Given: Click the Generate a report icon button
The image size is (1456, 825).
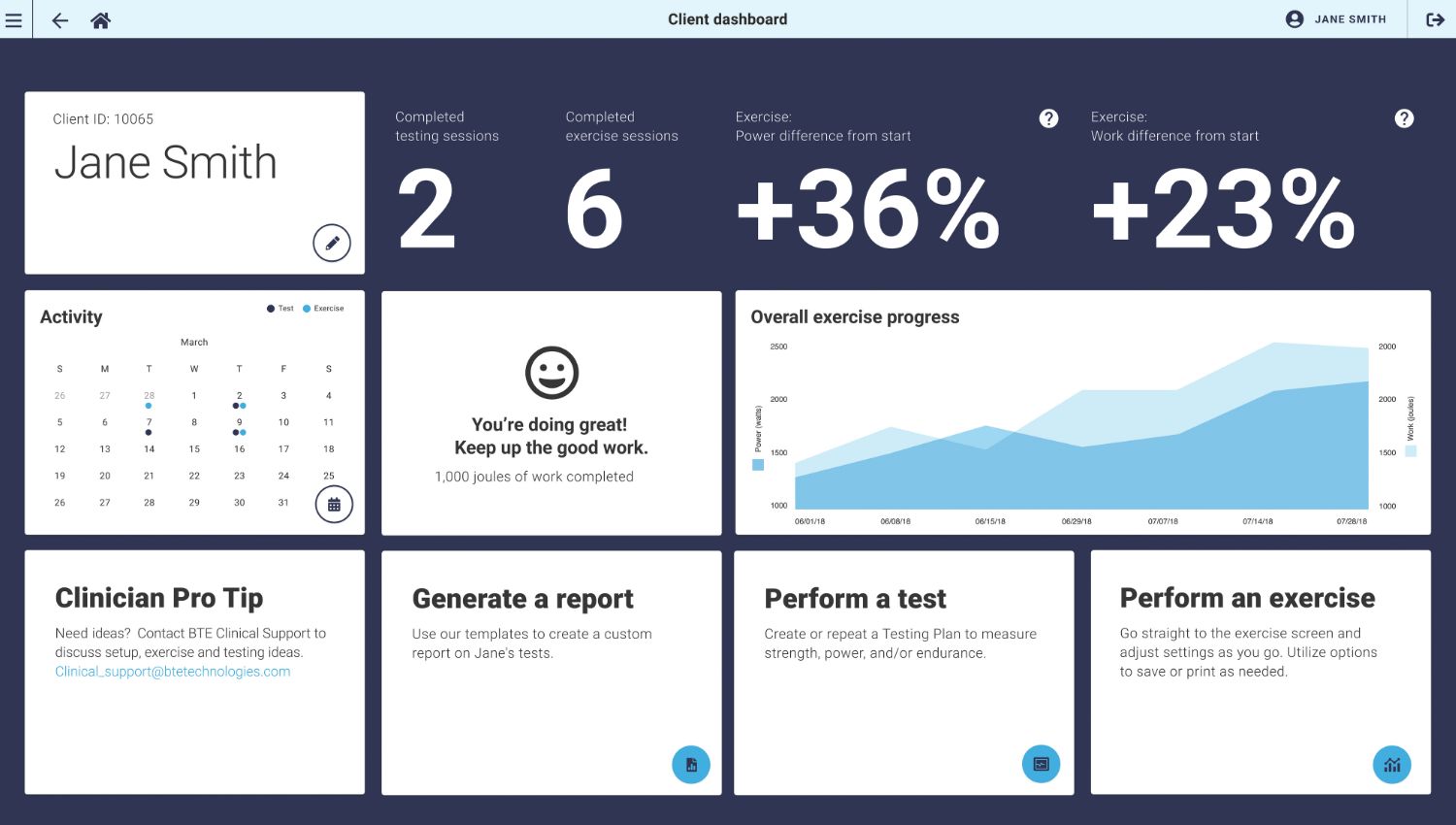Looking at the screenshot, I should 691,765.
